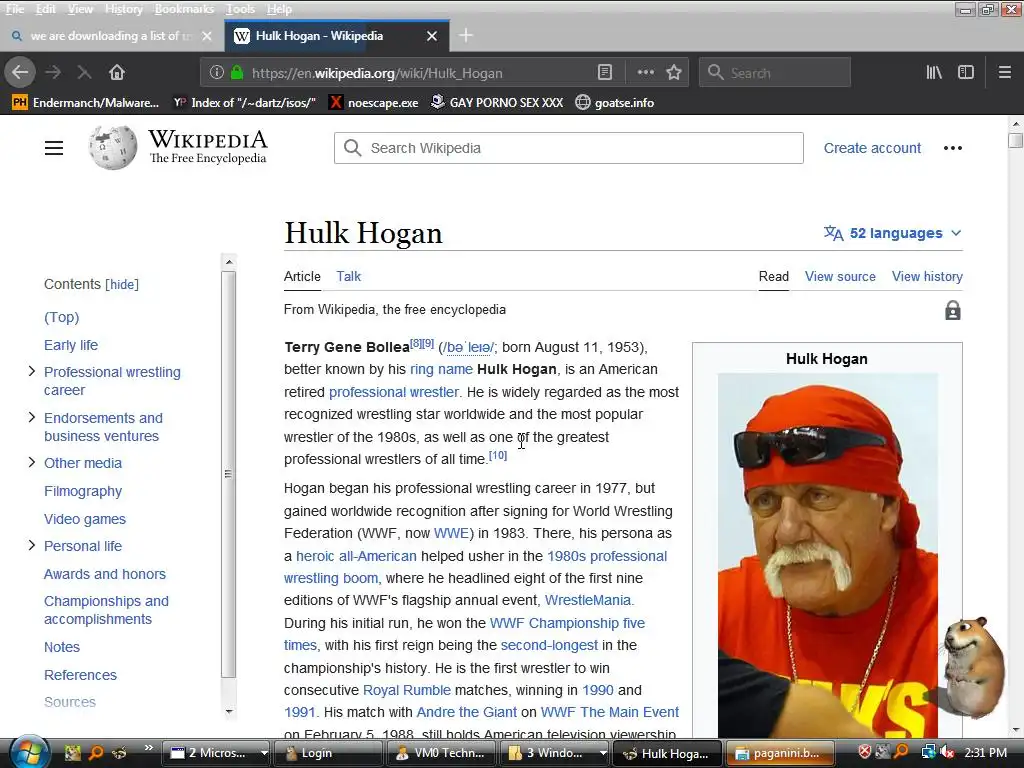The height and width of the screenshot is (768, 1024).
Task: Open the goatse.info bookmark
Action: pyautogui.click(x=615, y=103)
